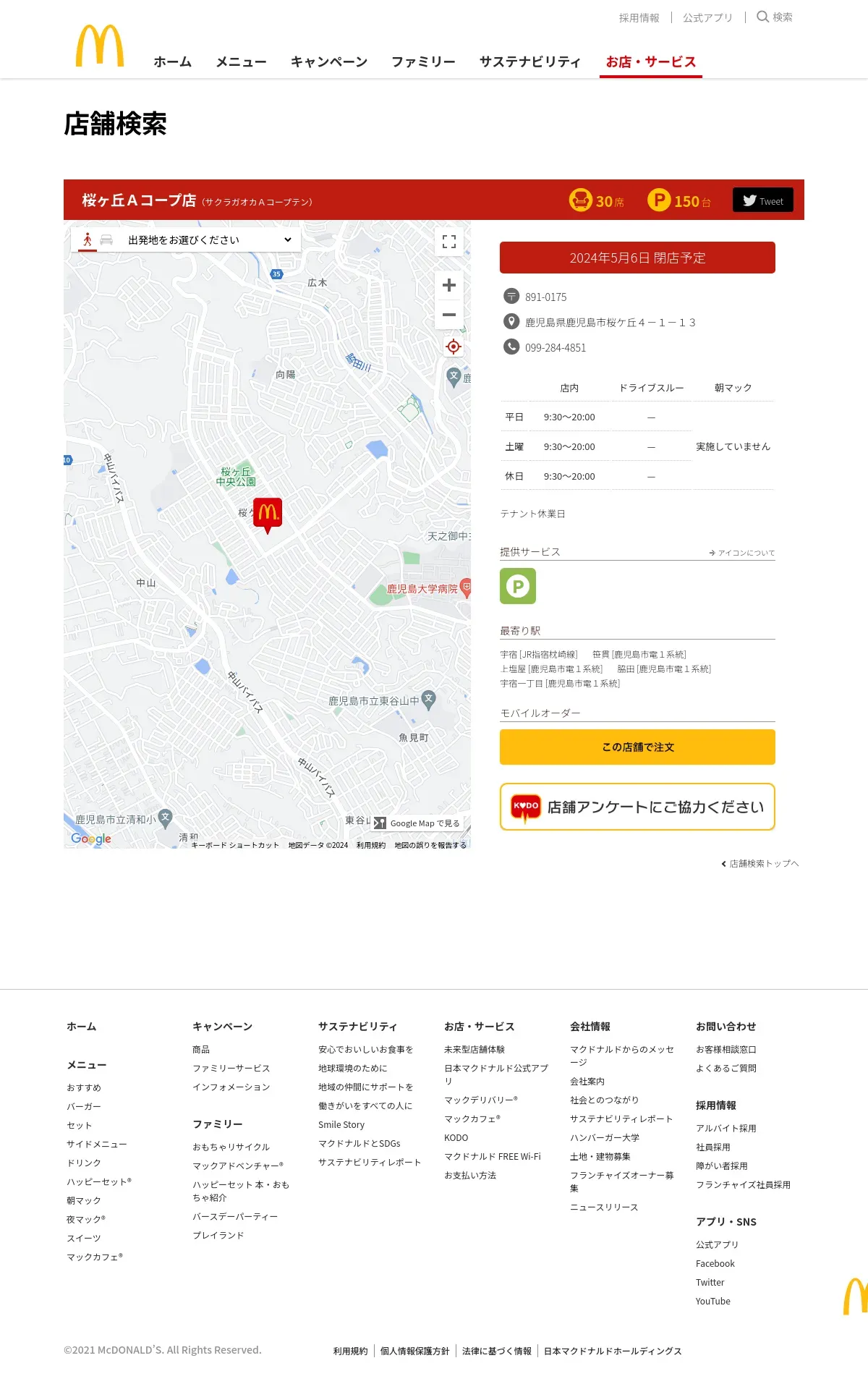Open footer プレイランド link
Image resolution: width=868 pixels, height=1392 pixels.
(218, 1236)
